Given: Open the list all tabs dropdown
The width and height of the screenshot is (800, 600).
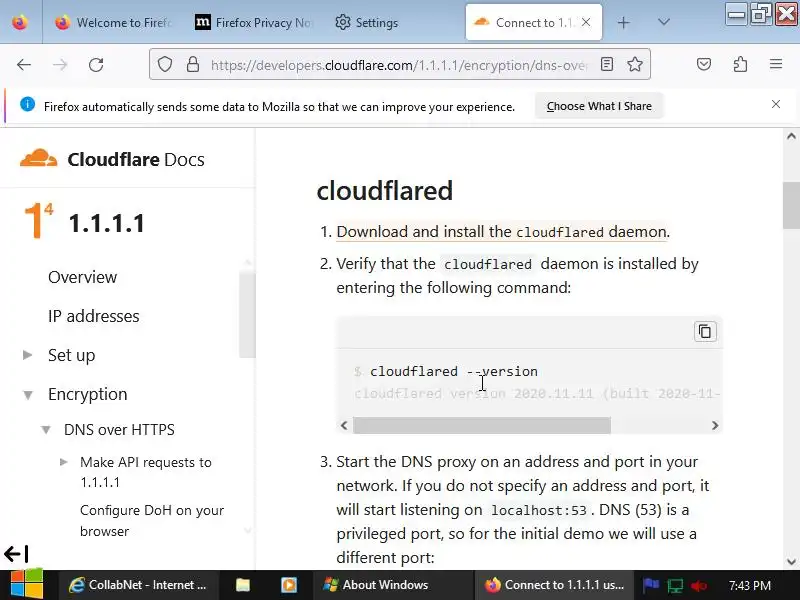Looking at the screenshot, I should [x=663, y=22].
